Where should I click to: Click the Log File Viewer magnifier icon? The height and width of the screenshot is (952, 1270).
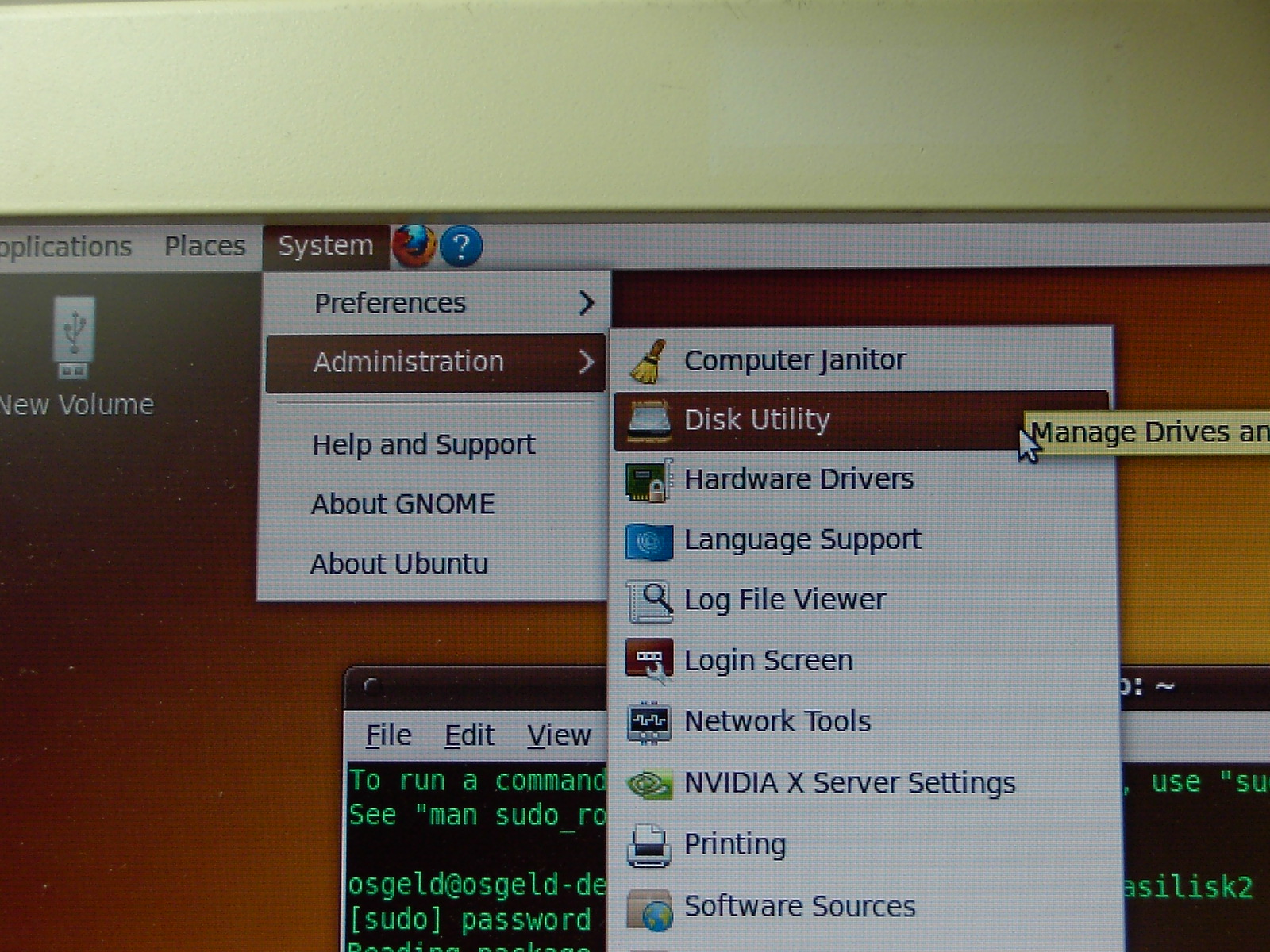[649, 601]
